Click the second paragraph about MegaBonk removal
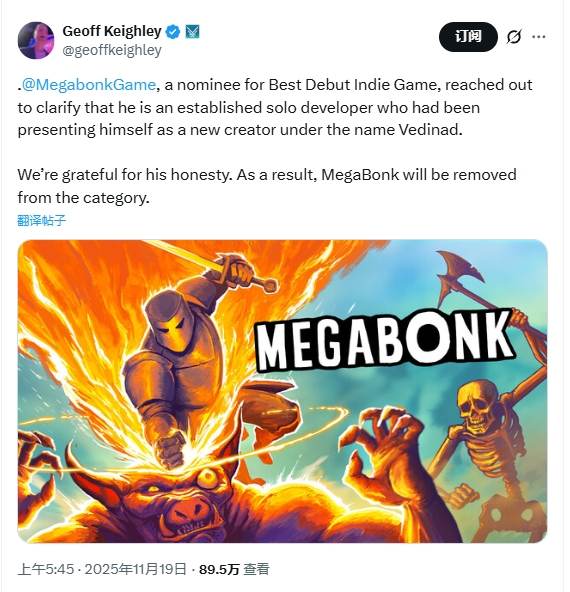 click(267, 186)
